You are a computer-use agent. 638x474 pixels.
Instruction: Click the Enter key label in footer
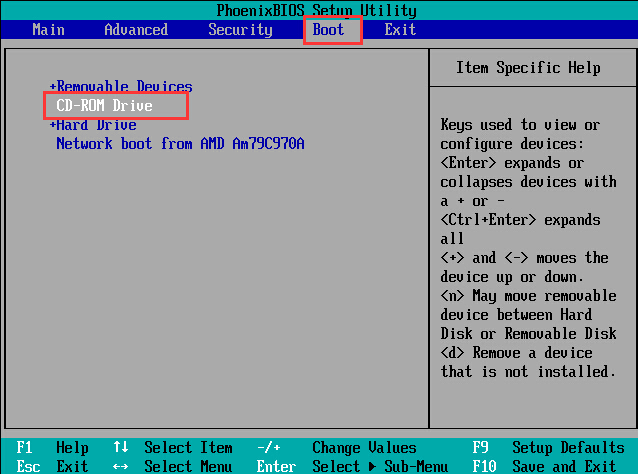pyautogui.click(x=276, y=466)
